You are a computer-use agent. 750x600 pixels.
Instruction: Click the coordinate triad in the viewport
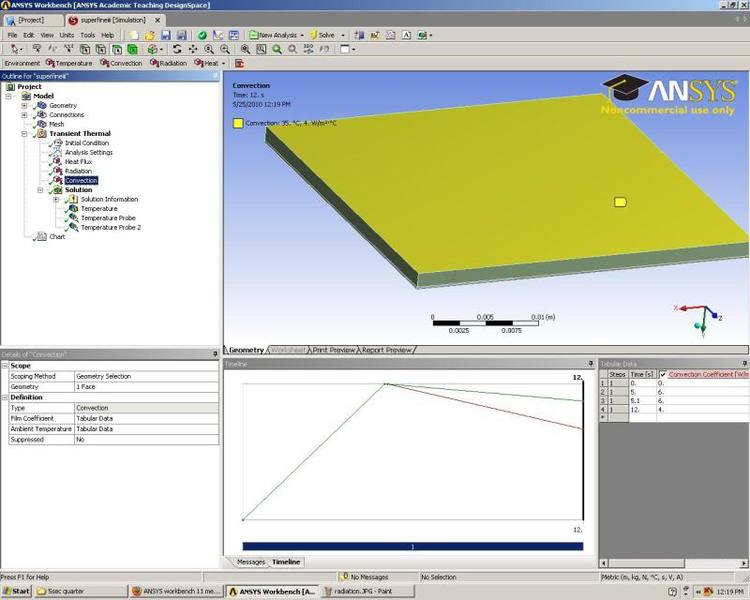[699, 320]
